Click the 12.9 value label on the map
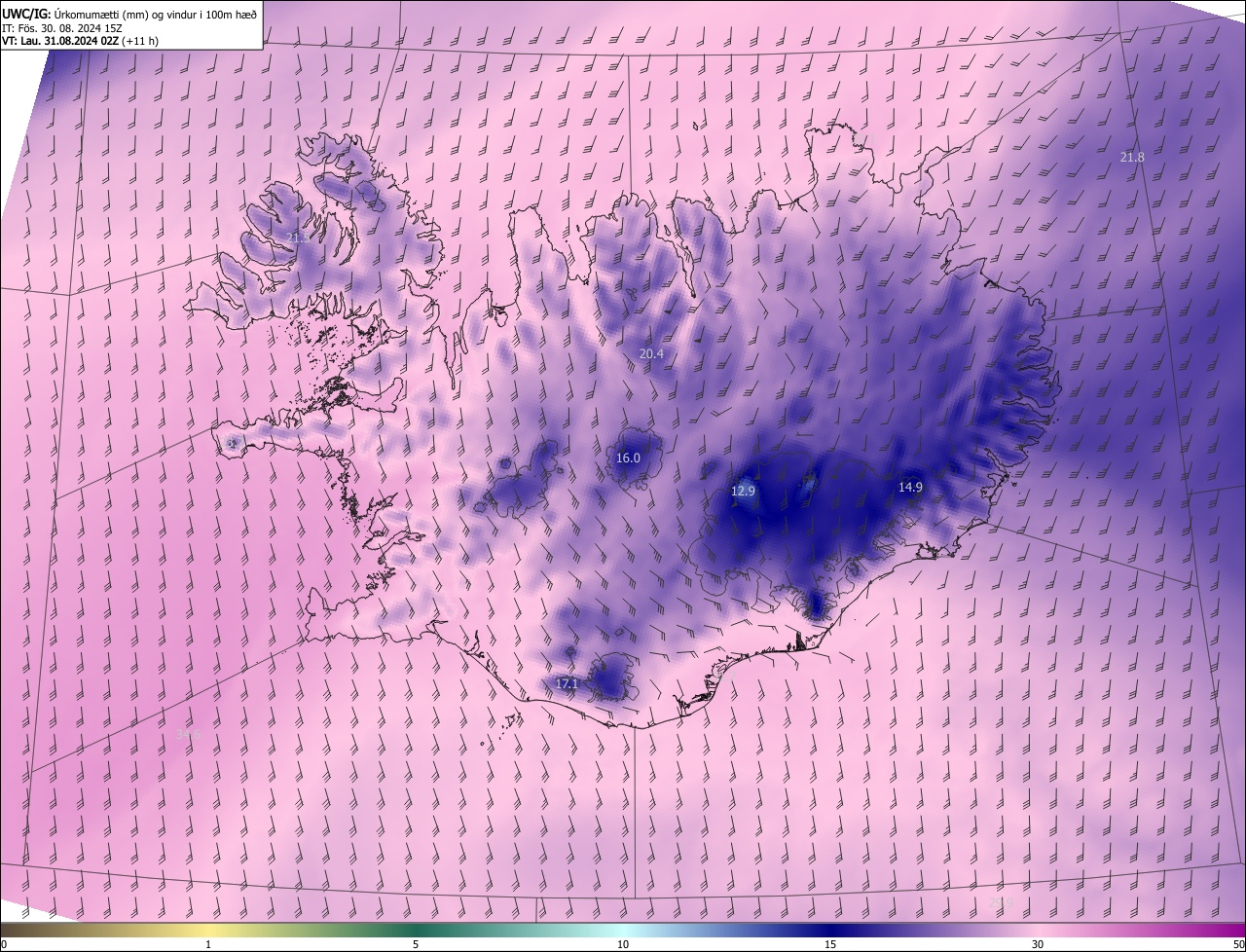Viewport: 1246px width, 952px height. 743,492
